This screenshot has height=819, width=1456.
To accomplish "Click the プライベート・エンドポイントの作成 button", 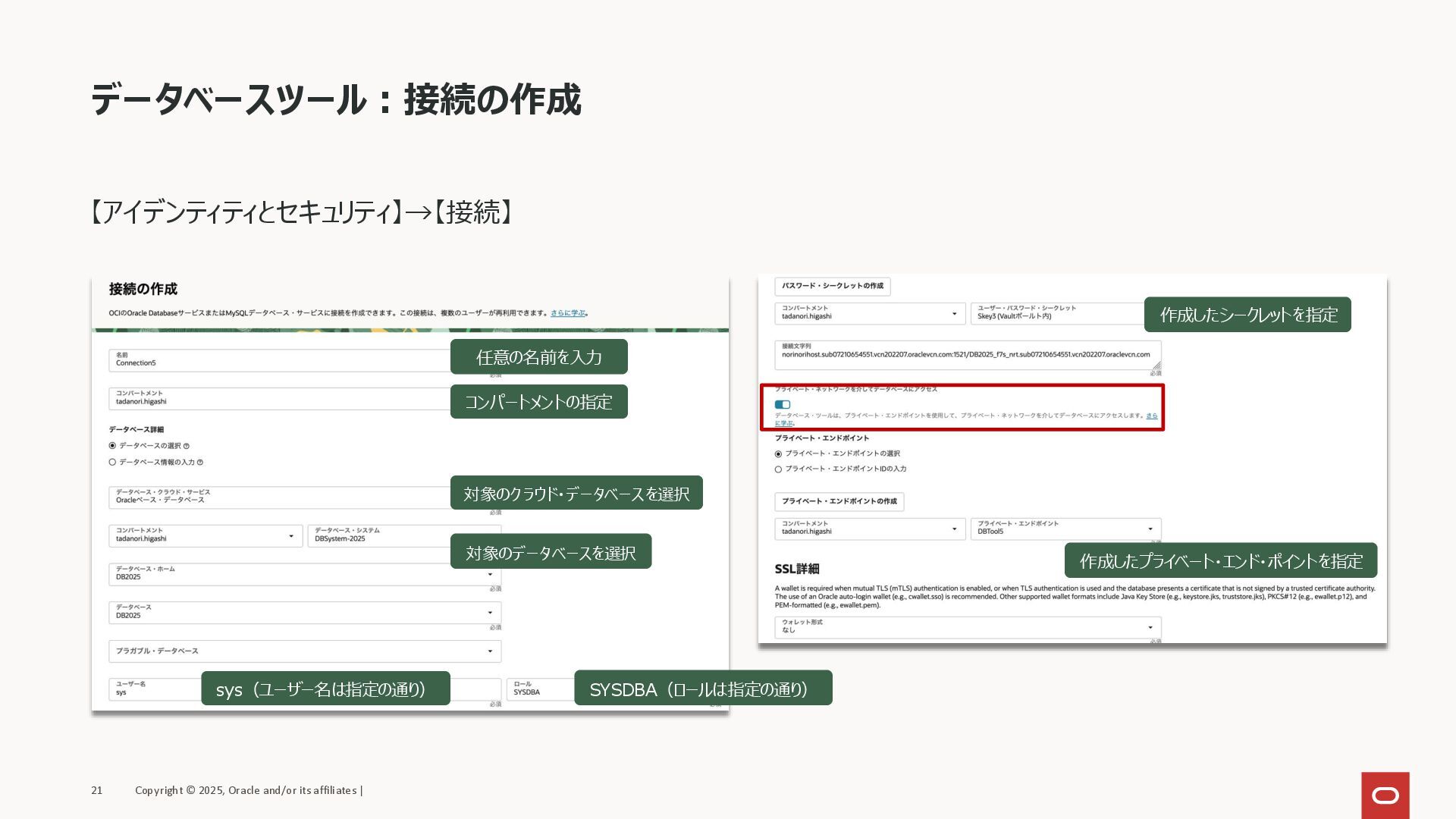I will pos(839,501).
